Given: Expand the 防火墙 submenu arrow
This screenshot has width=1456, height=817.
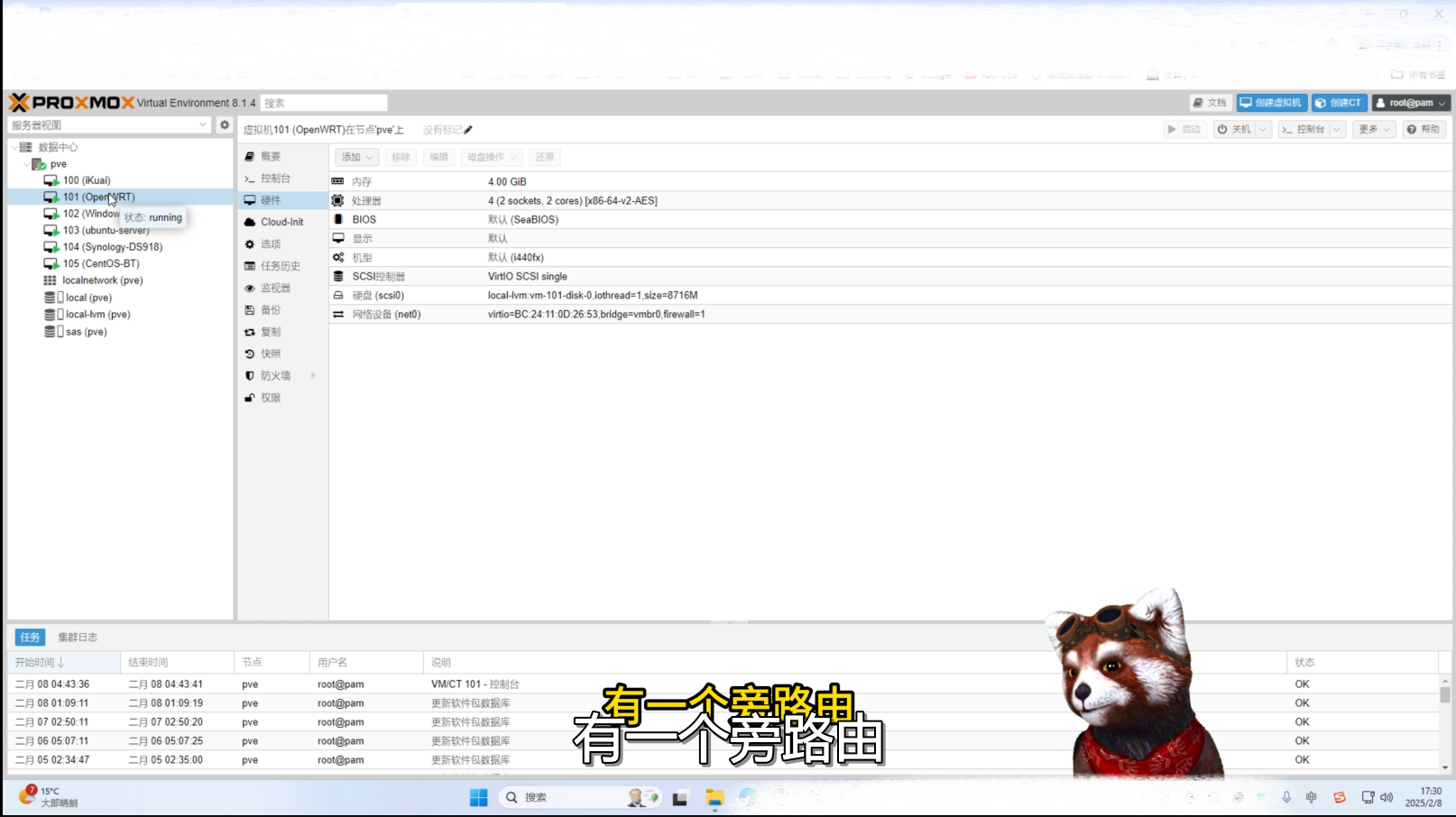Looking at the screenshot, I should pyautogui.click(x=314, y=375).
